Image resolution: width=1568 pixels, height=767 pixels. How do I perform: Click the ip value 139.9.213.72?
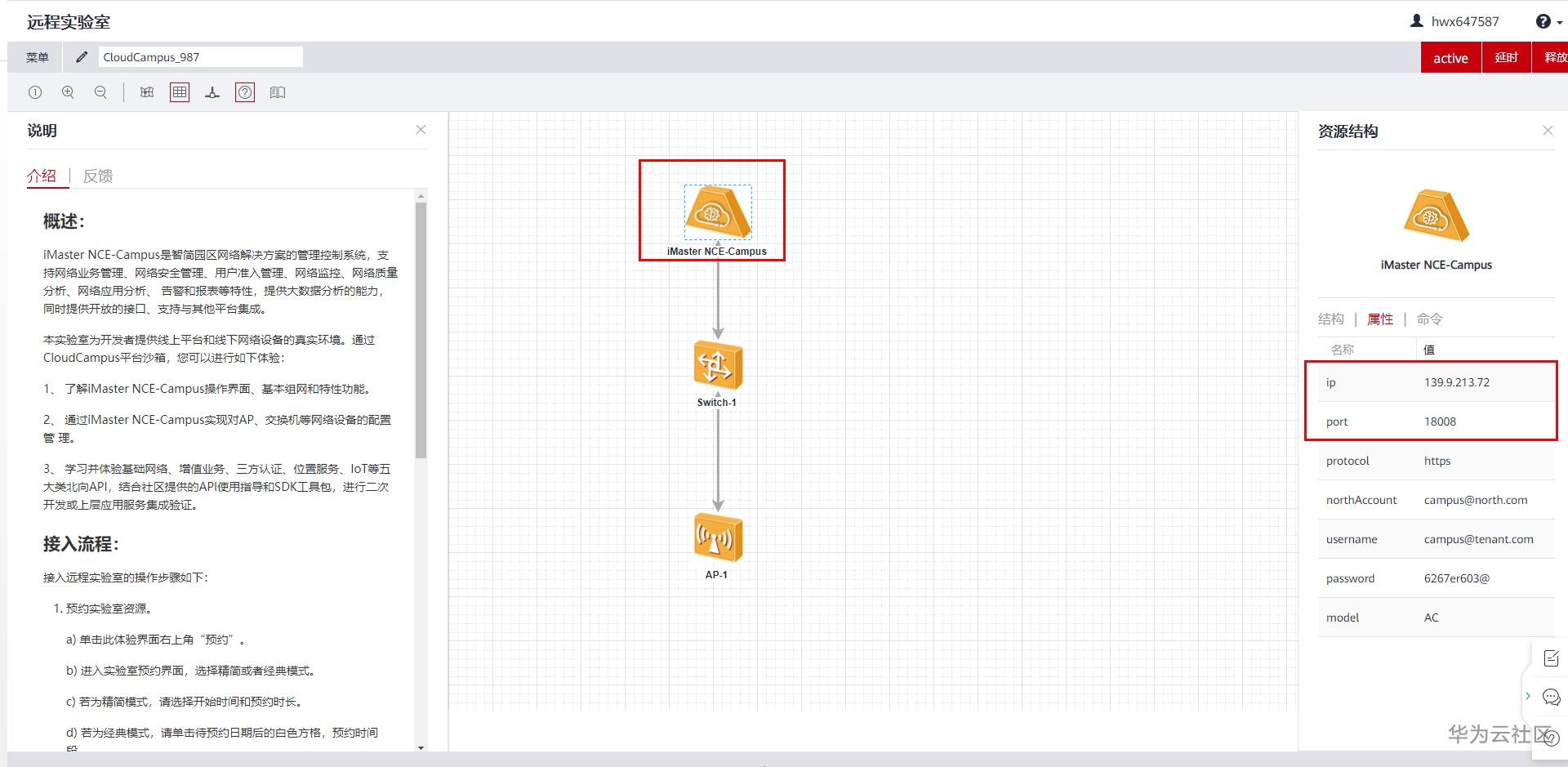(1457, 382)
